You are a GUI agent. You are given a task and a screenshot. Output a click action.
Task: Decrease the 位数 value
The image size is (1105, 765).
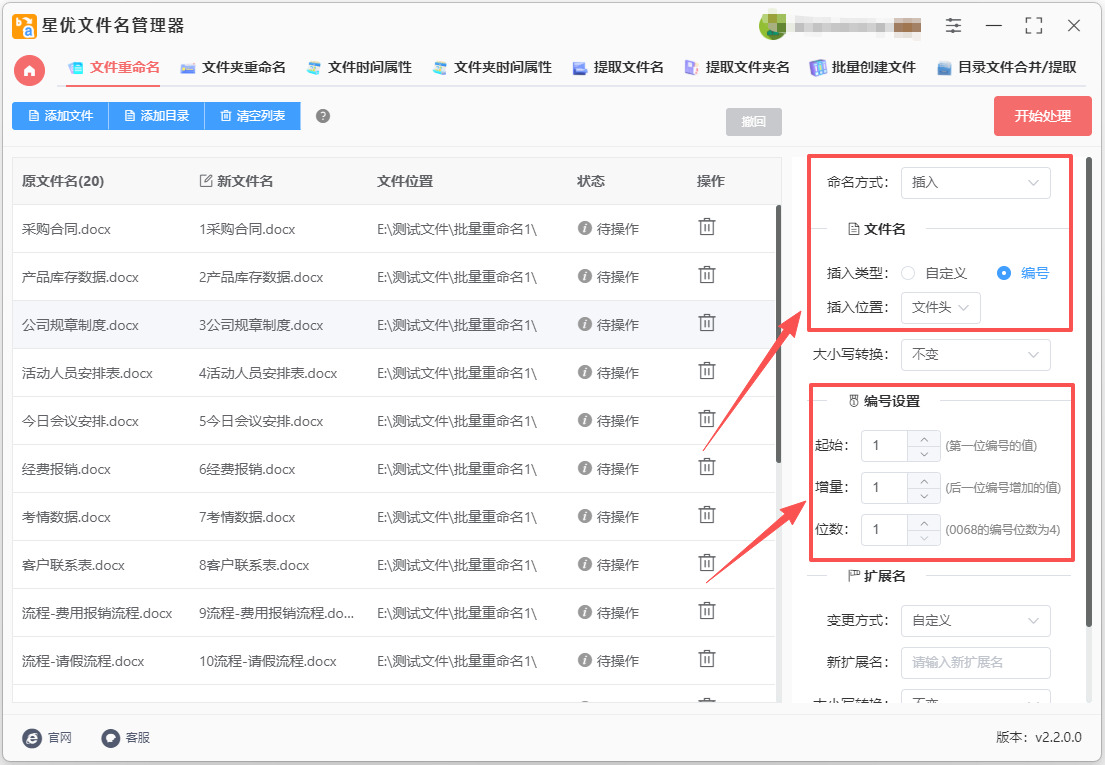(x=924, y=538)
